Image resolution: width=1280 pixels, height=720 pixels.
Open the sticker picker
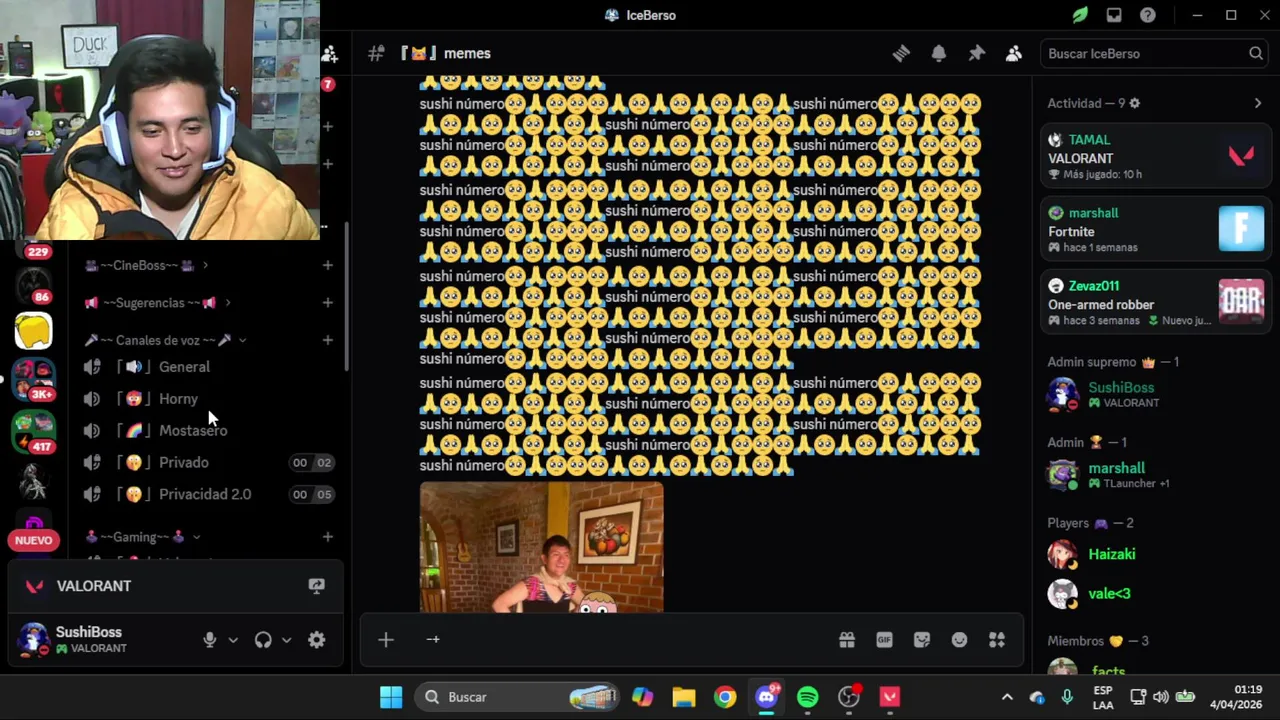[x=922, y=640]
